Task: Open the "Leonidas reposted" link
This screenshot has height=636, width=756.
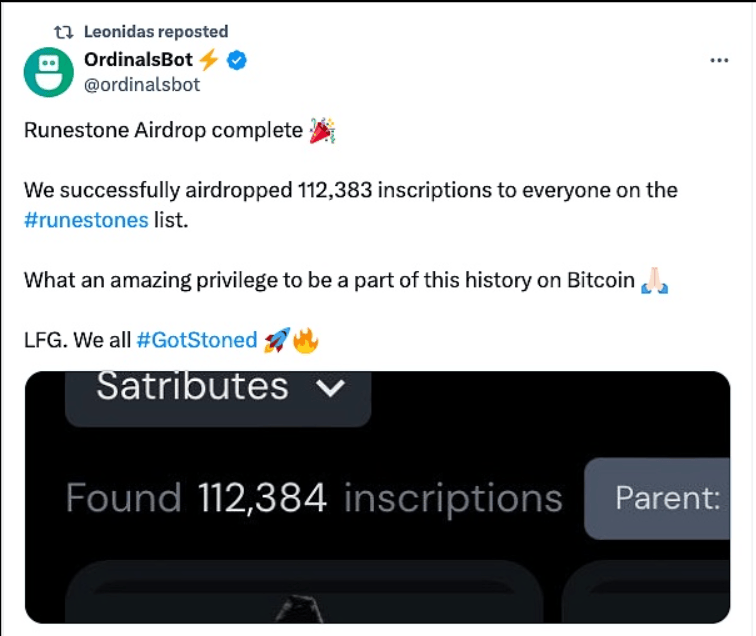Action: [x=156, y=32]
